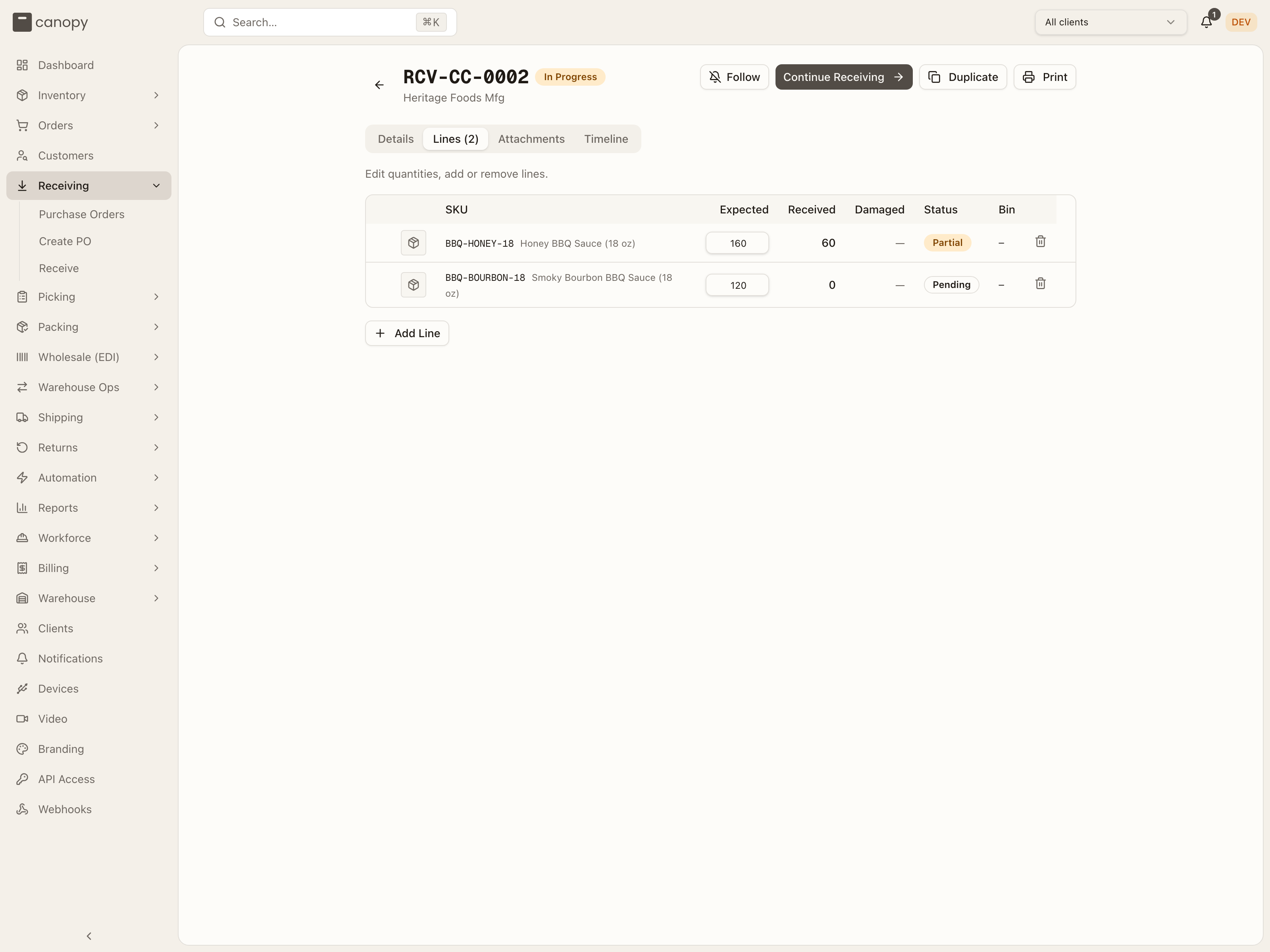Edit expected quantity 120 field

[737, 285]
